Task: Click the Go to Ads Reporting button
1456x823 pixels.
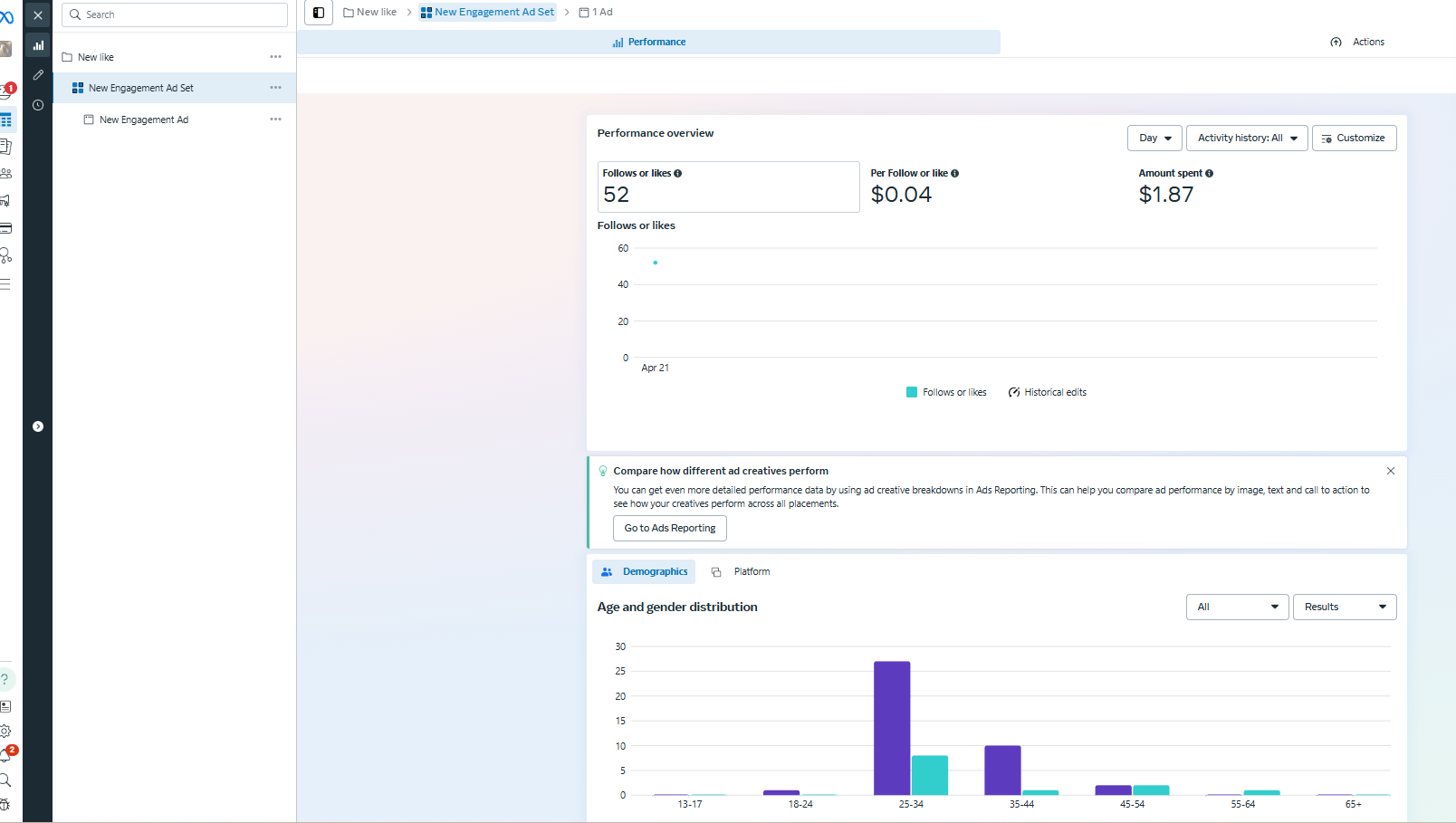Action: coord(669,528)
